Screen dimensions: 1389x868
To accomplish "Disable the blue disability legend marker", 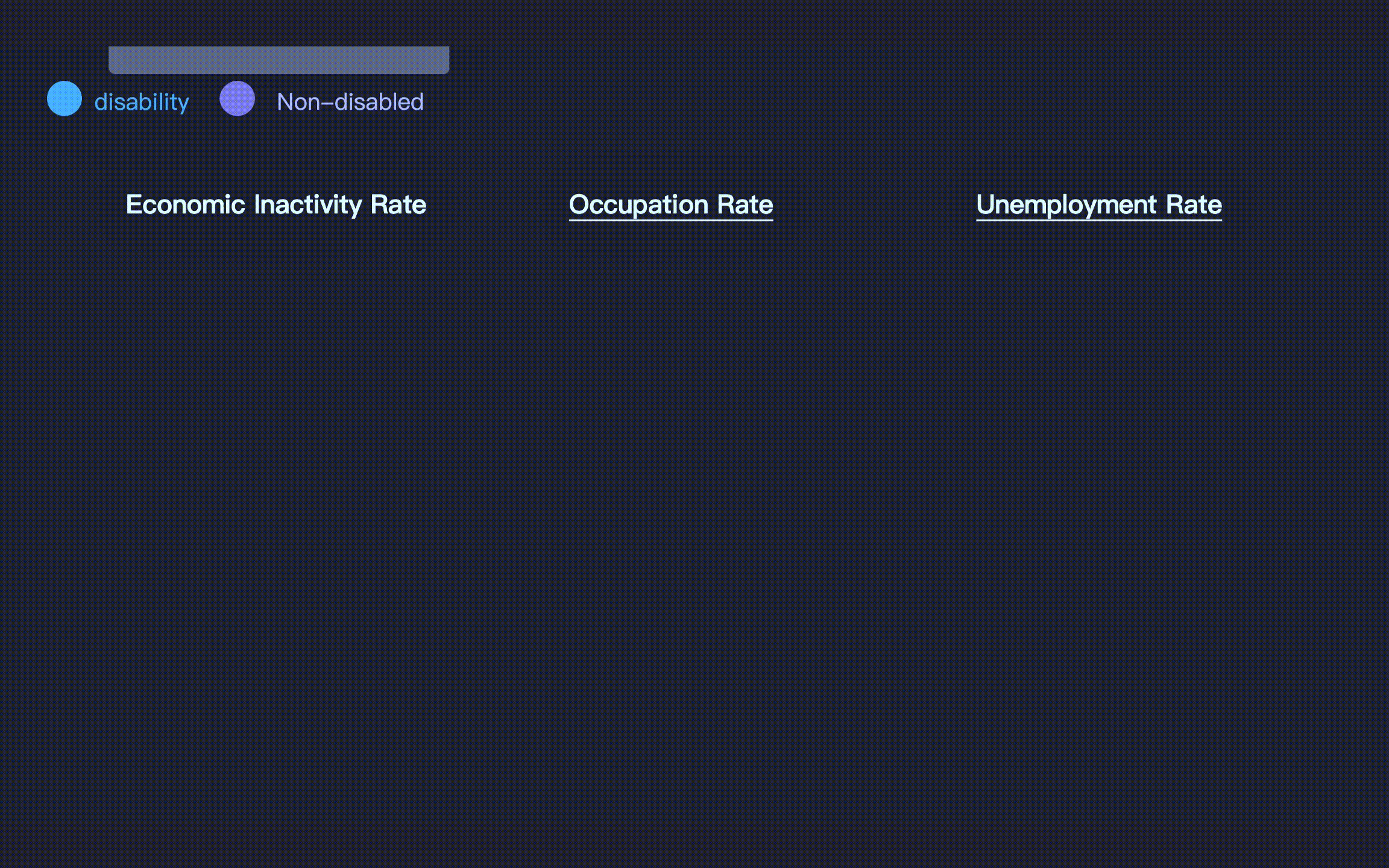I will pos(65,98).
